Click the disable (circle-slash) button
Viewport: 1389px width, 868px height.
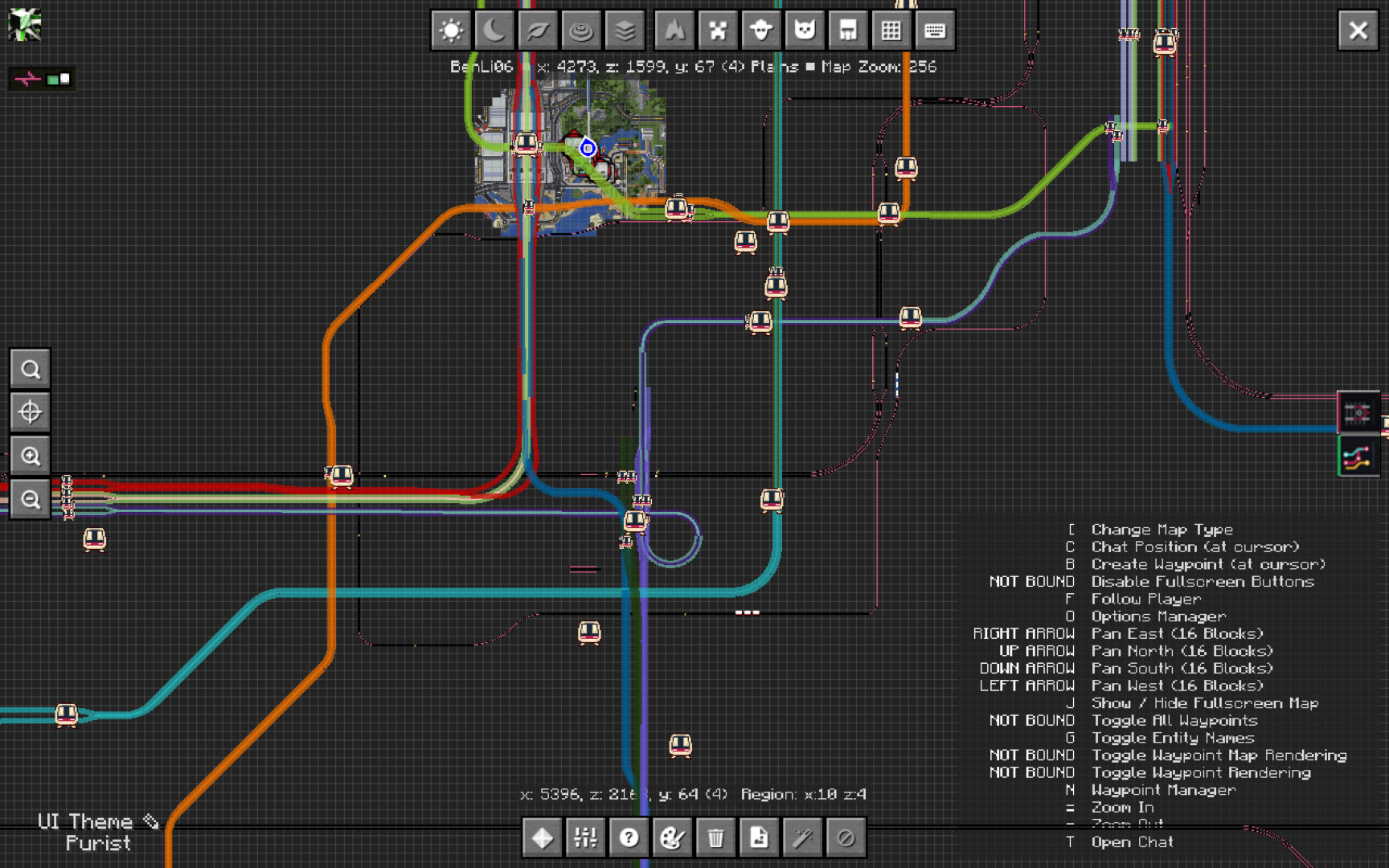pos(846,837)
